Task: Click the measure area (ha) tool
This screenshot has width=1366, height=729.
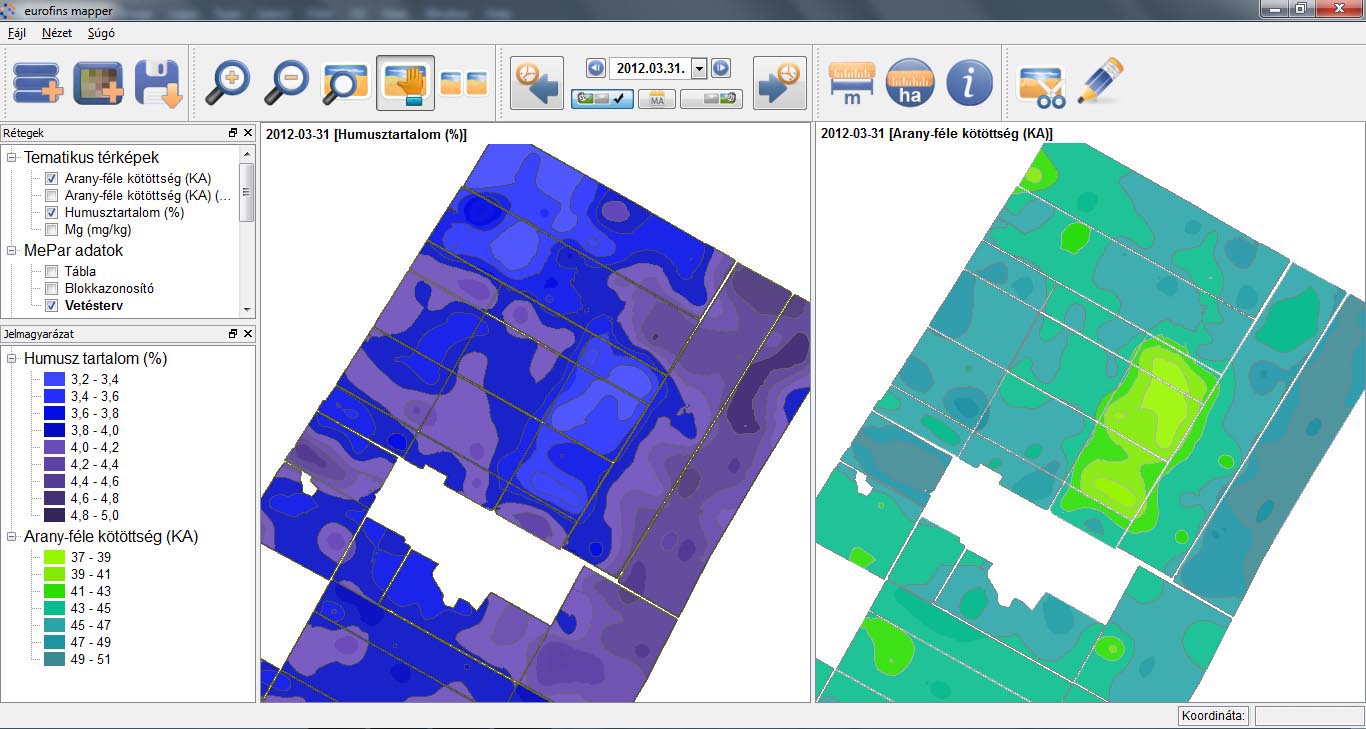Action: [x=910, y=83]
